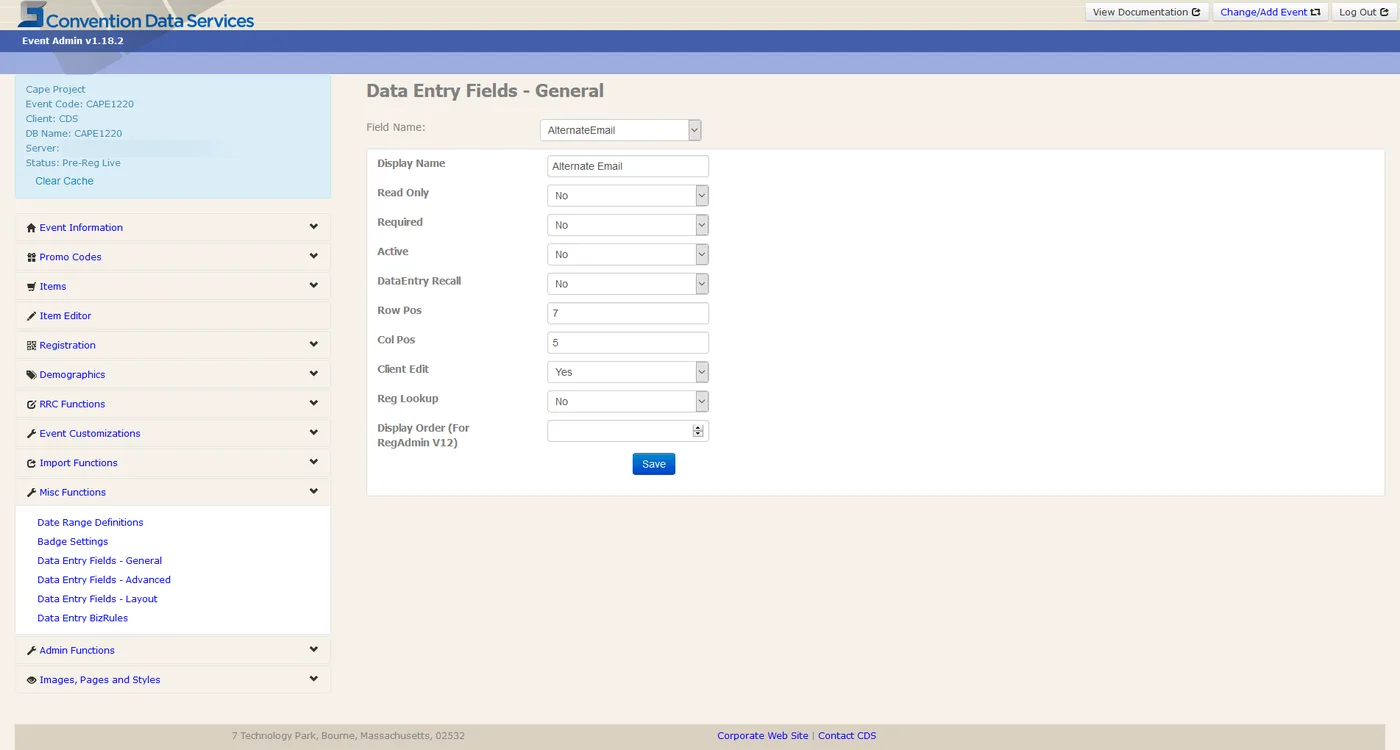The image size is (1400, 750).
Task: Expand the RRC Functions section chevron
Action: (x=314, y=403)
